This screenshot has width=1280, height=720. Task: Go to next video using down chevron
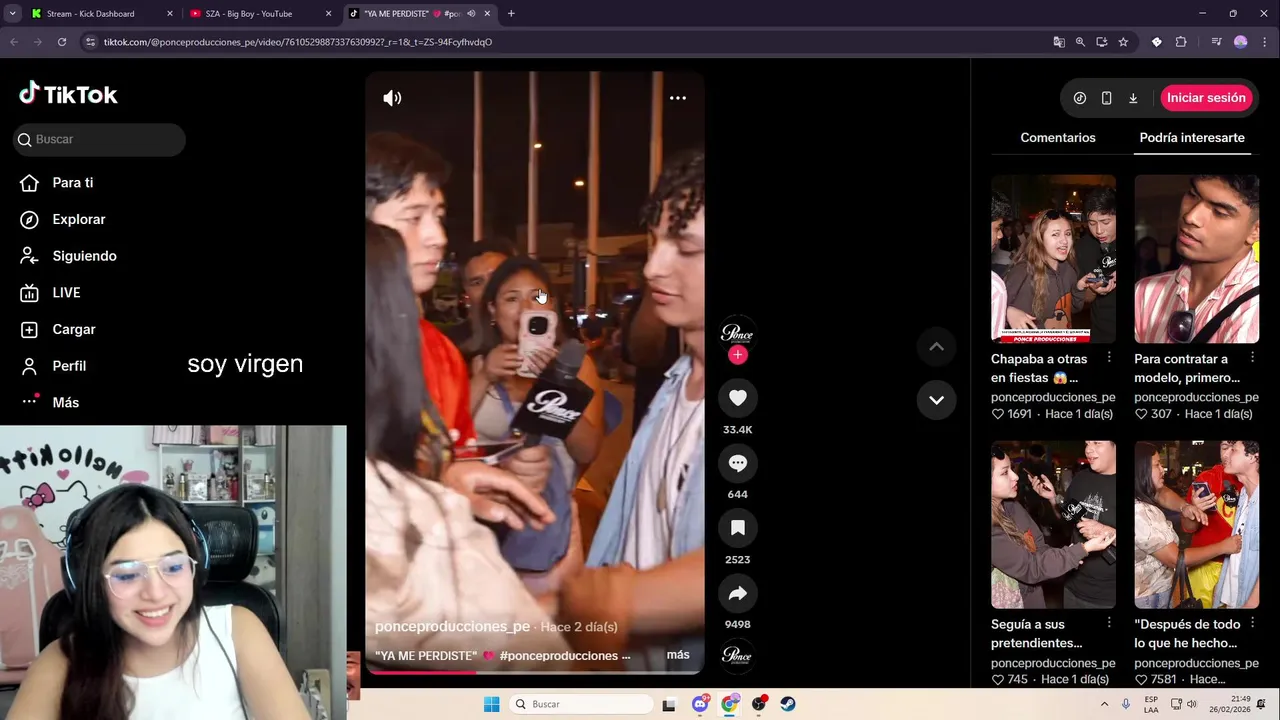[x=936, y=400]
